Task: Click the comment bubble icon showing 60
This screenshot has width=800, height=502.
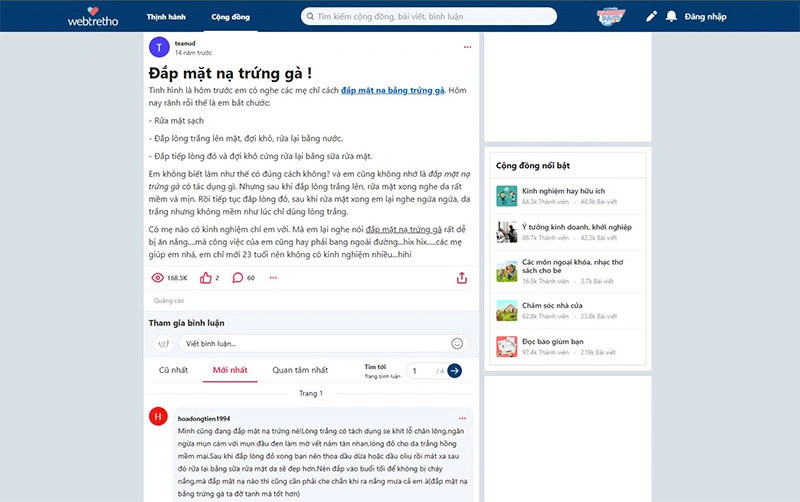Action: click(238, 278)
